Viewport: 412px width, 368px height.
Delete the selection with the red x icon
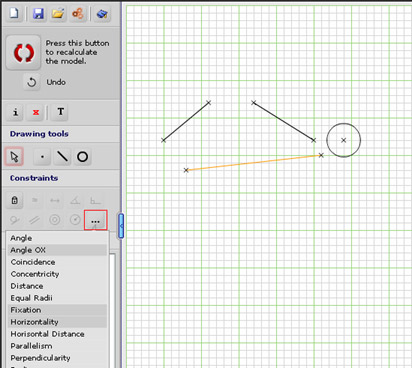(x=36, y=112)
